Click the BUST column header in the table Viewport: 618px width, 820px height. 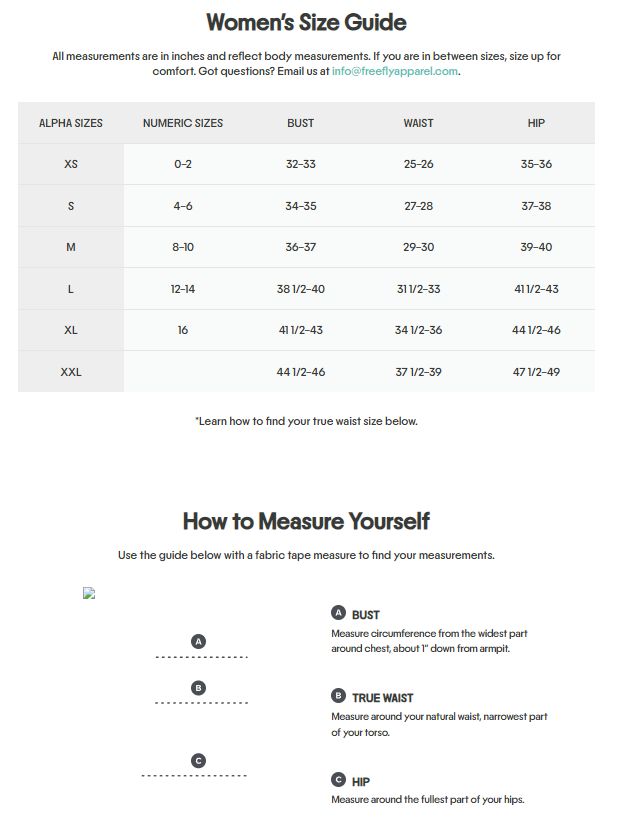[x=300, y=123]
